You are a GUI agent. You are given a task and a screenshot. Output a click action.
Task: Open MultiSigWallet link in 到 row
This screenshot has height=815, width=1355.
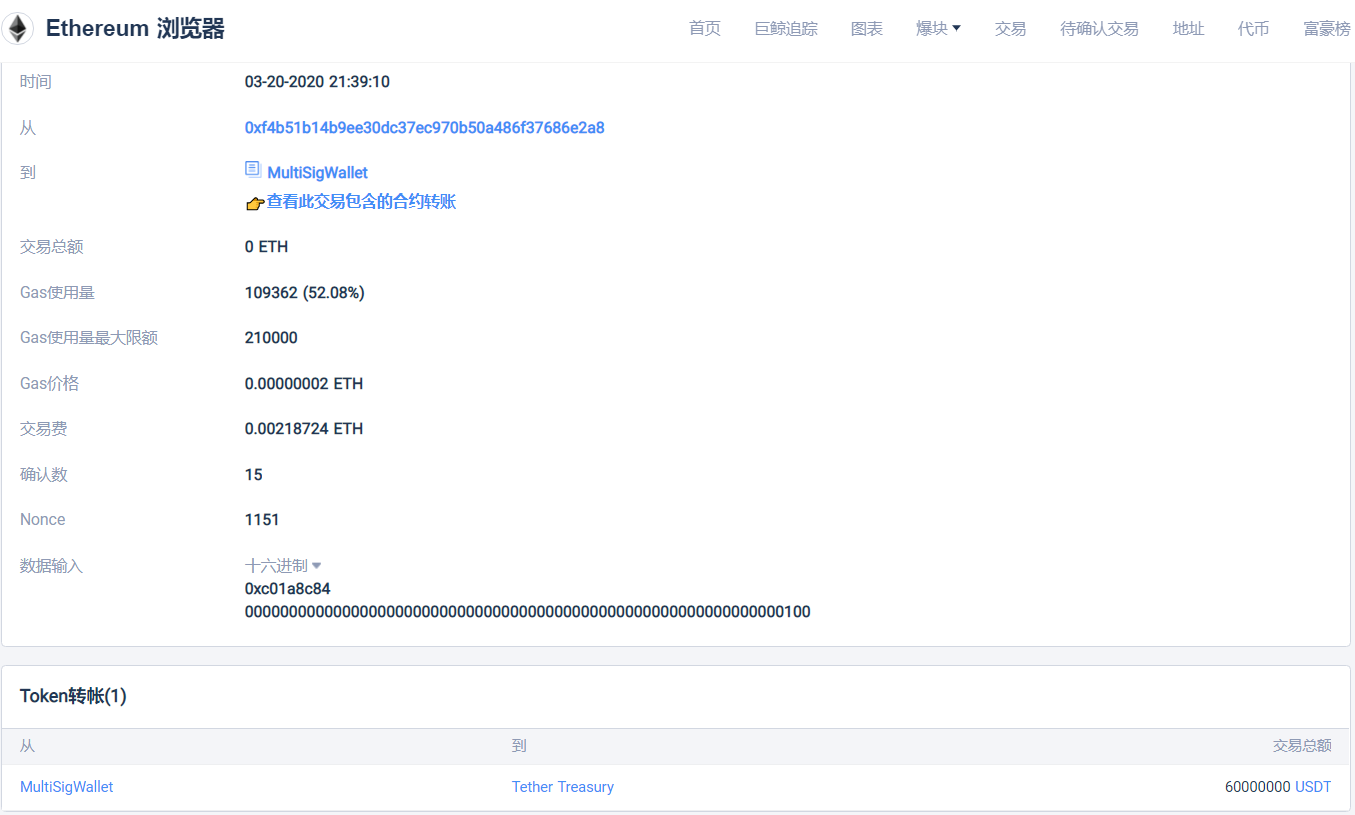coord(318,173)
